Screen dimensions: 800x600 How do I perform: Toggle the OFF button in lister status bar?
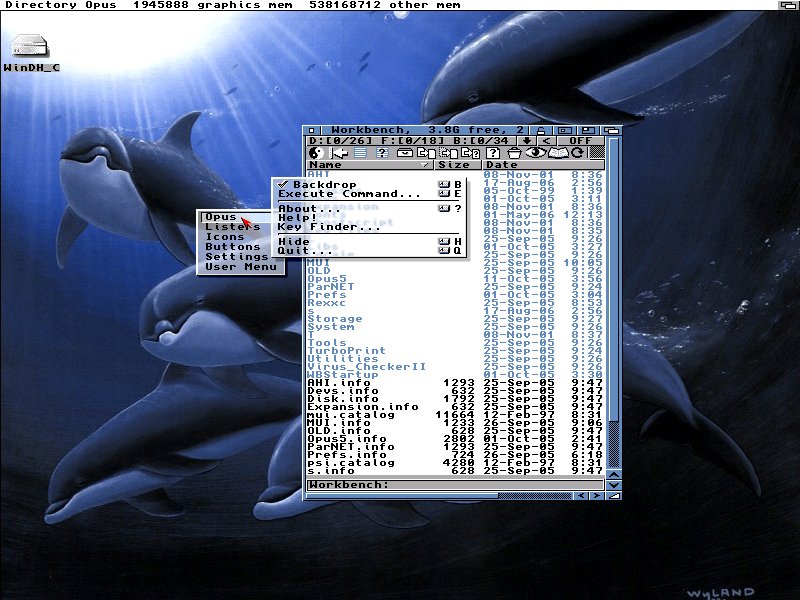coord(580,141)
